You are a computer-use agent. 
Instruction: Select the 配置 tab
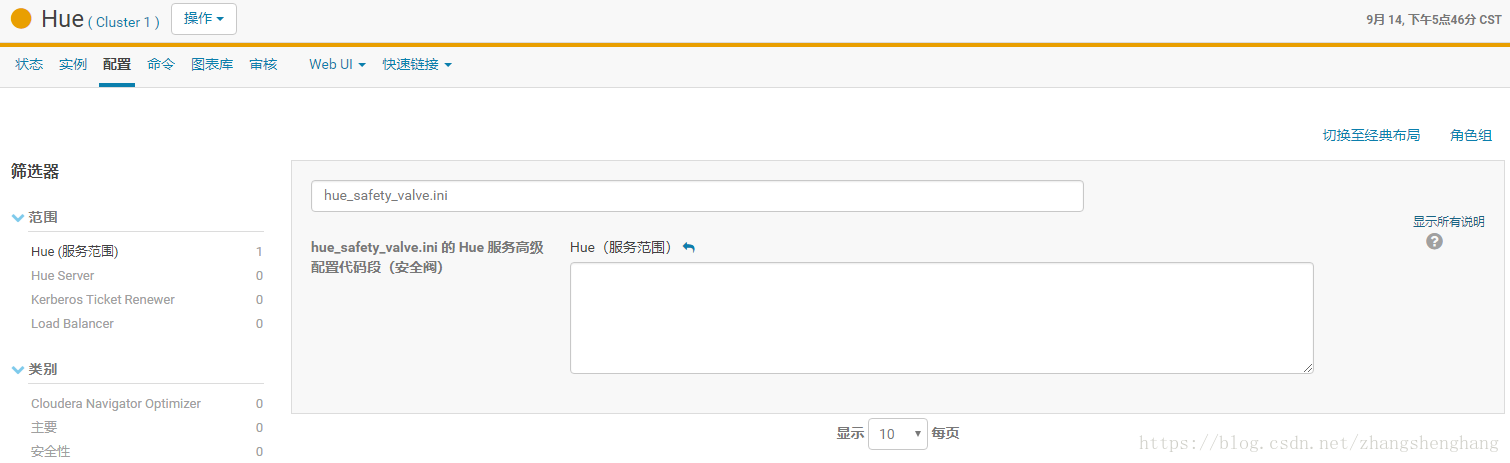[x=117, y=64]
